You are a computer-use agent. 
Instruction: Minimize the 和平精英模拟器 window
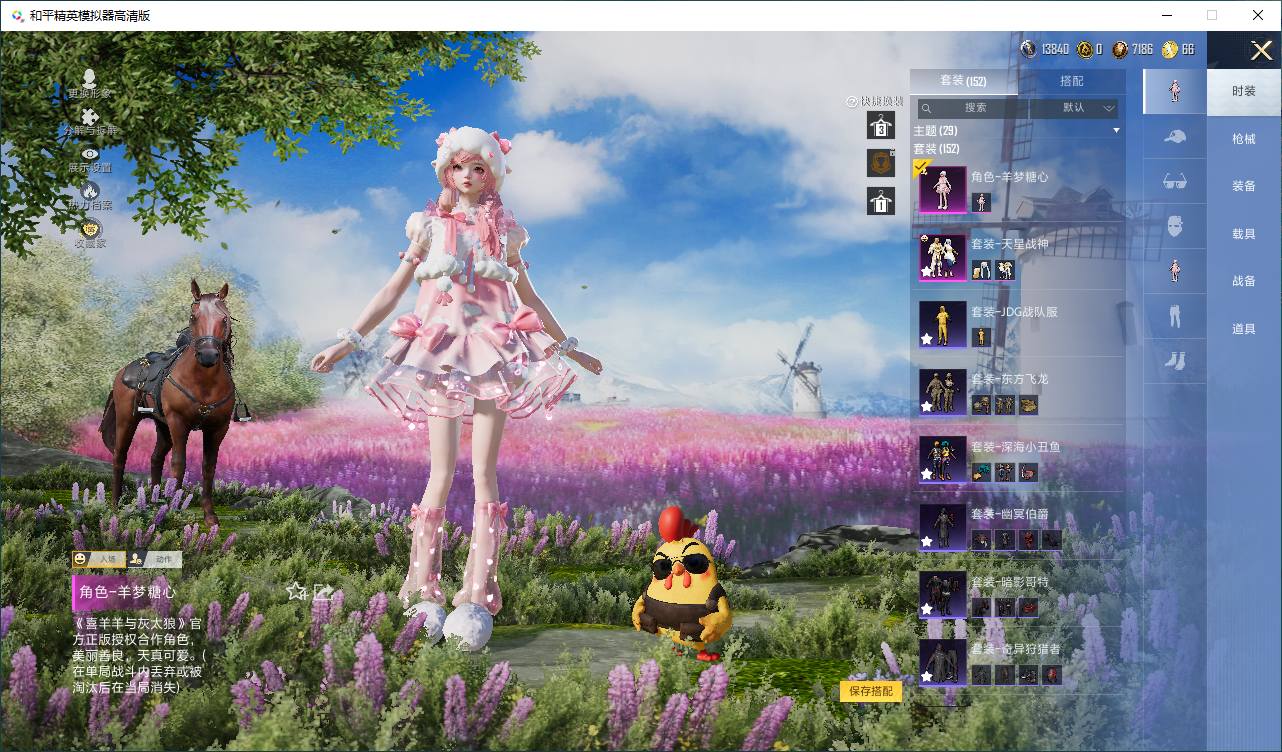(1166, 15)
